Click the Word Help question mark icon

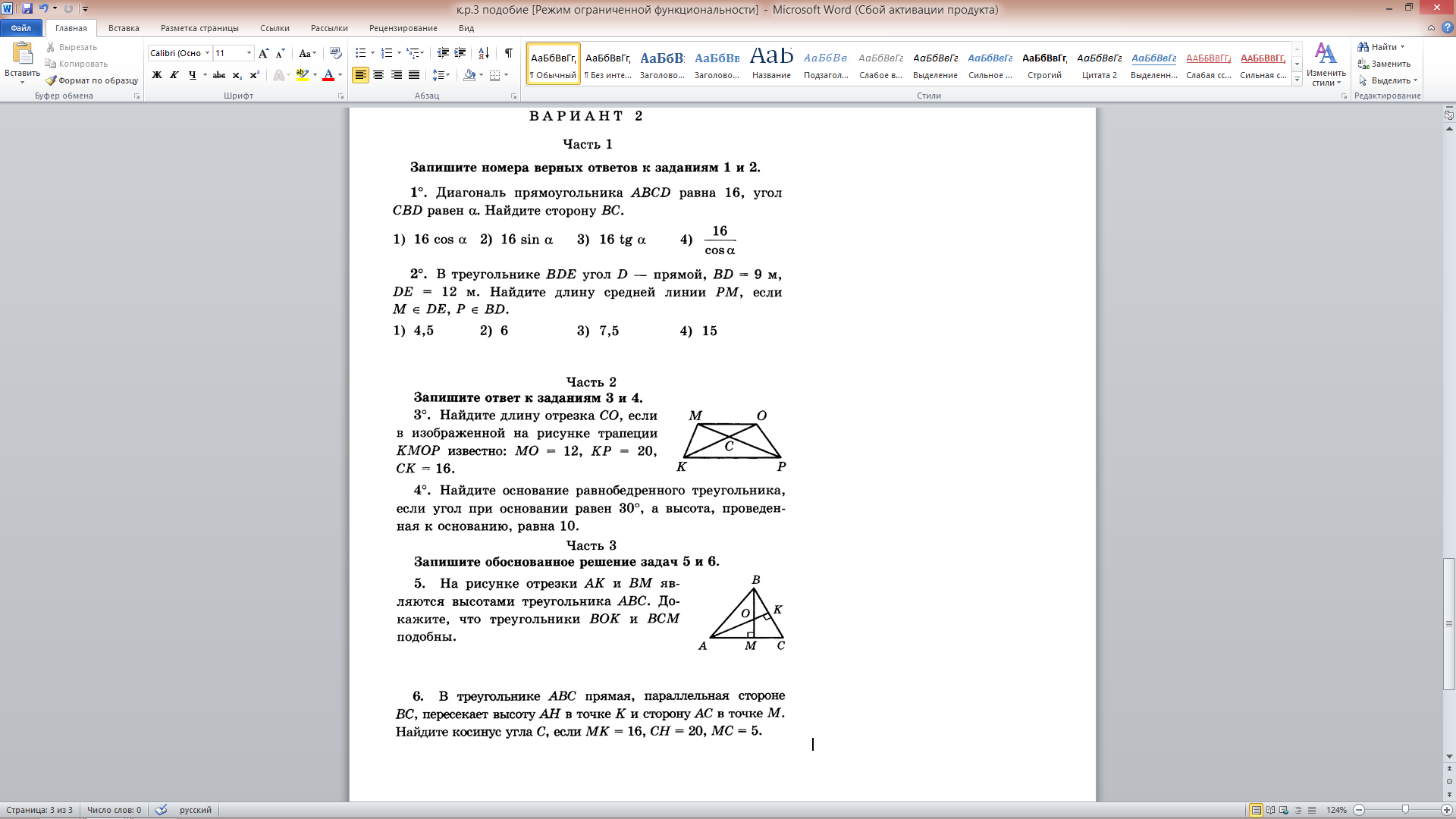pyautogui.click(x=1447, y=28)
